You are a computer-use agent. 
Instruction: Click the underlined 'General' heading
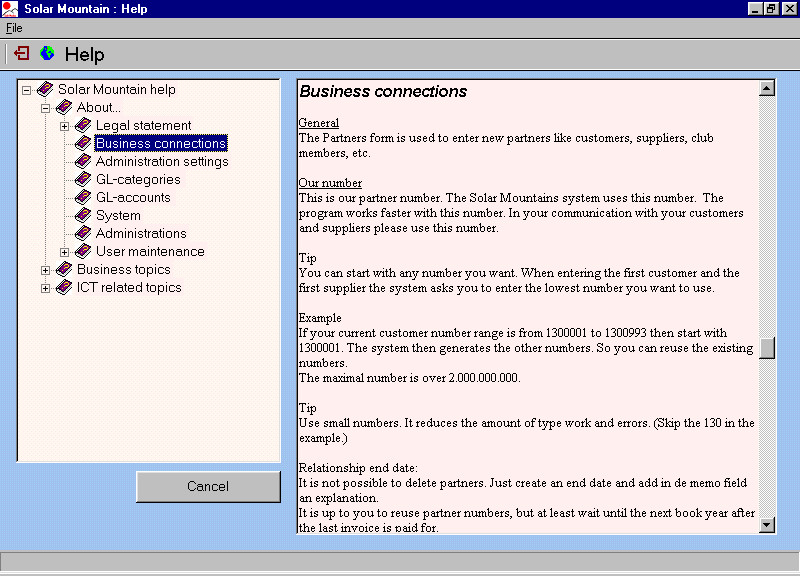319,123
